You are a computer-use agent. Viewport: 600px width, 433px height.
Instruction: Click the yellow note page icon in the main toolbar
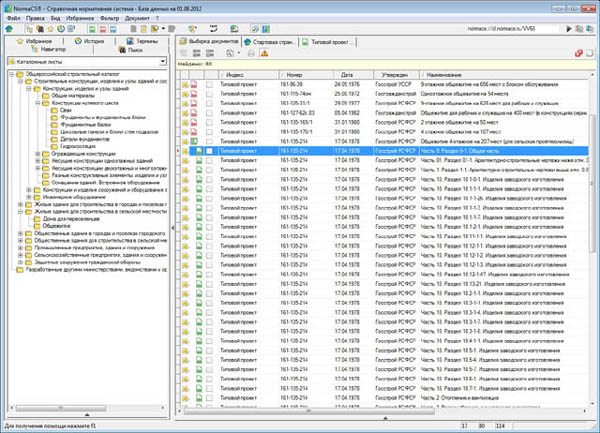click(x=144, y=29)
